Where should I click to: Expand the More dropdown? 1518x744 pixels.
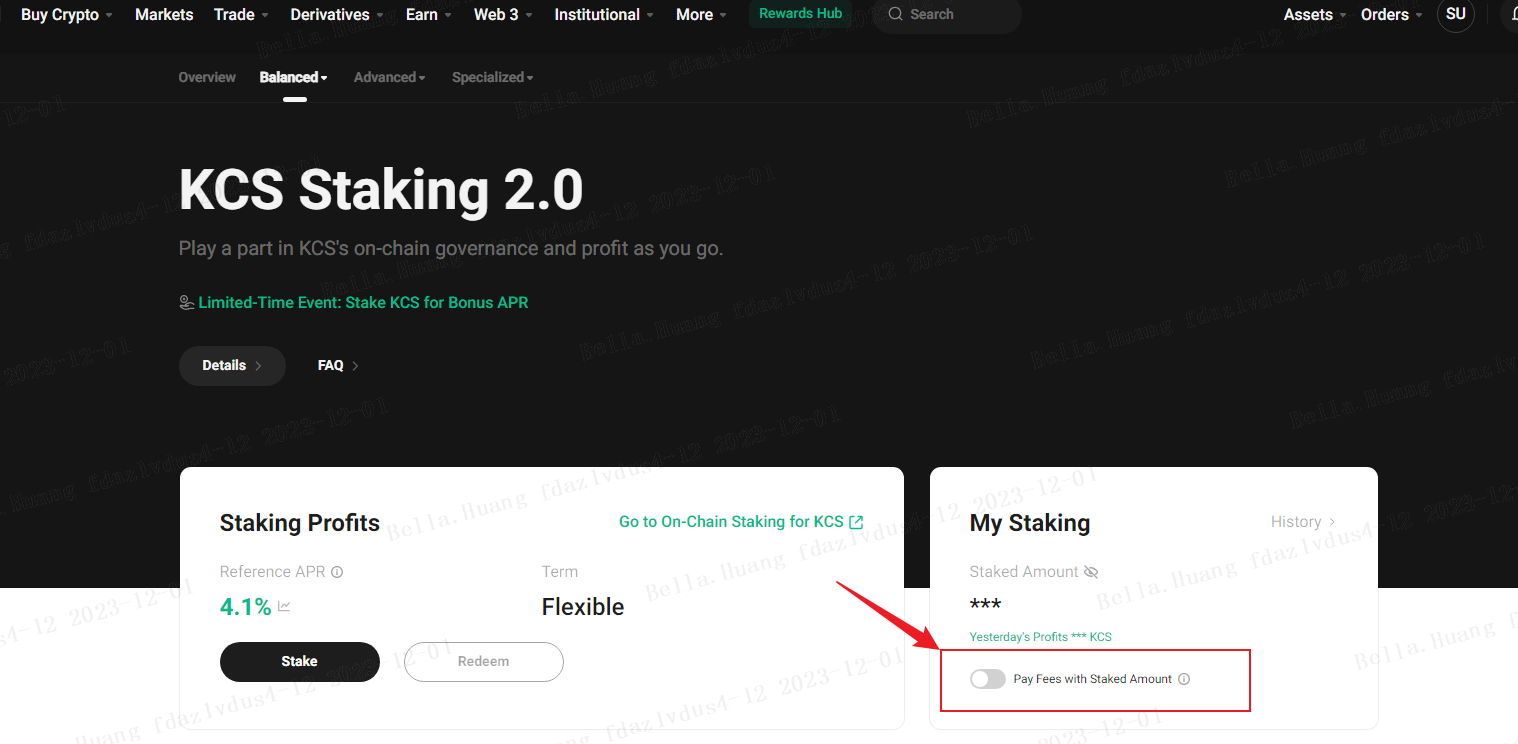tap(701, 15)
